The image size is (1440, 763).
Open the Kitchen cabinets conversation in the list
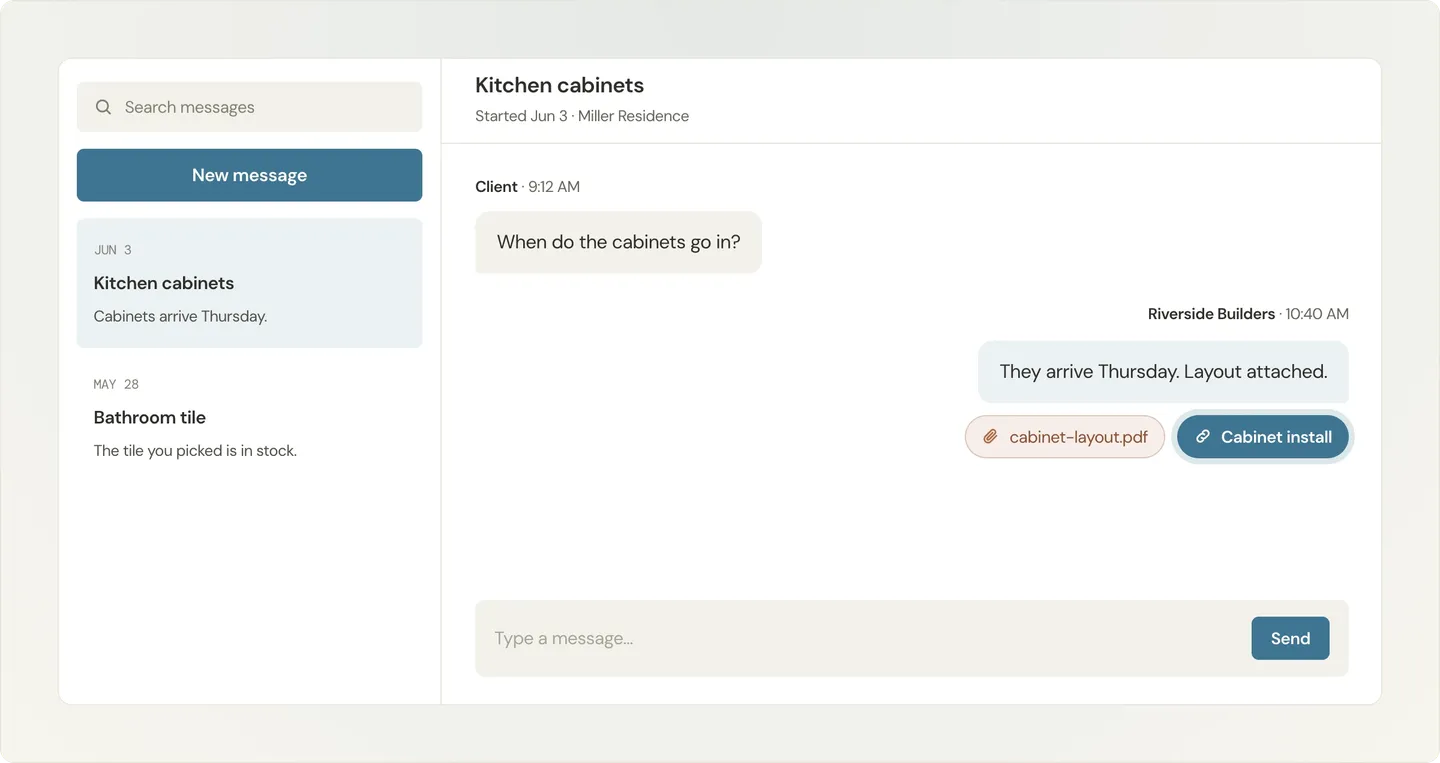coord(249,283)
